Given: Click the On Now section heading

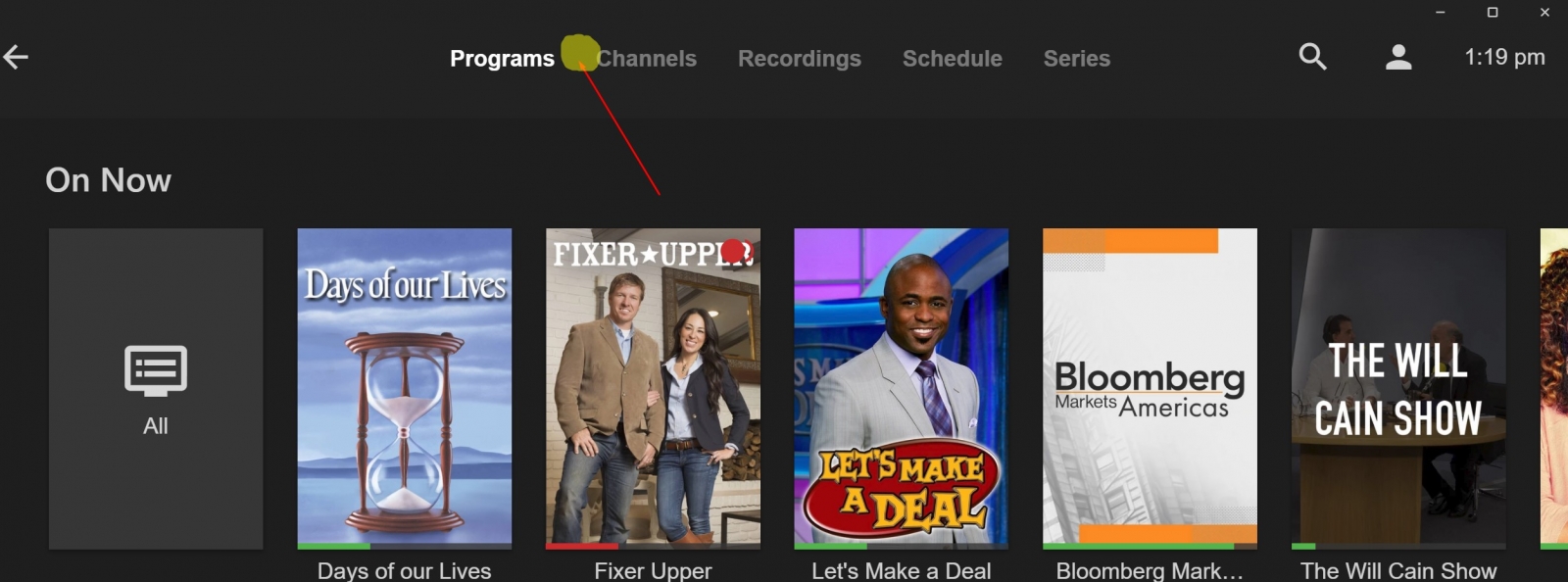Looking at the screenshot, I should pyautogui.click(x=108, y=180).
